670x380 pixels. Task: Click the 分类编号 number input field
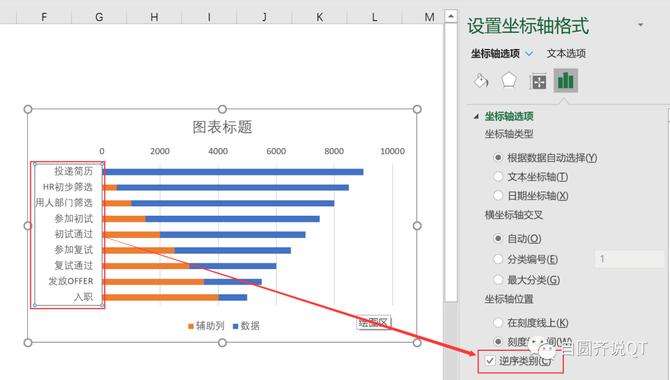[629, 259]
